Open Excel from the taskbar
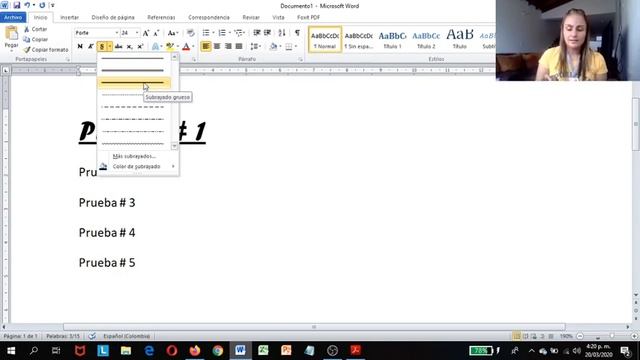The height and width of the screenshot is (360, 640). click(263, 351)
